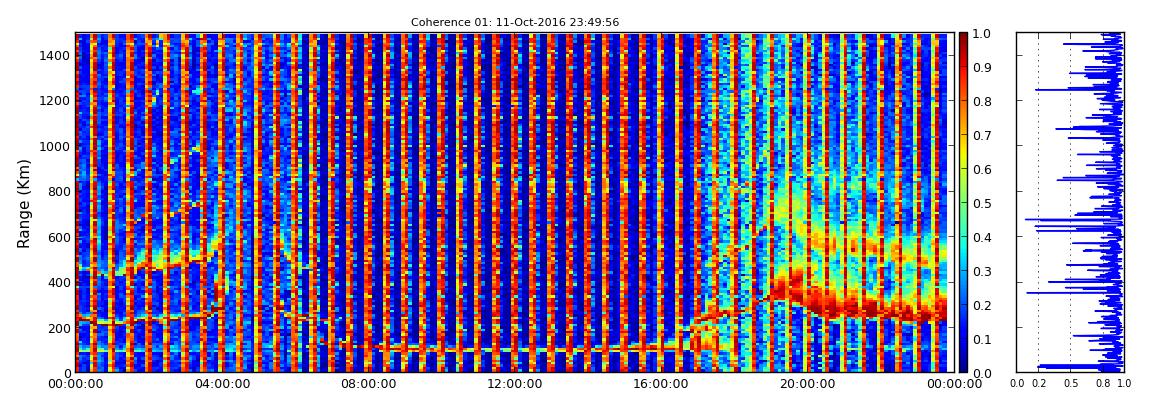Click the coherence color scale bar
1150x407 pixels.
963,203
